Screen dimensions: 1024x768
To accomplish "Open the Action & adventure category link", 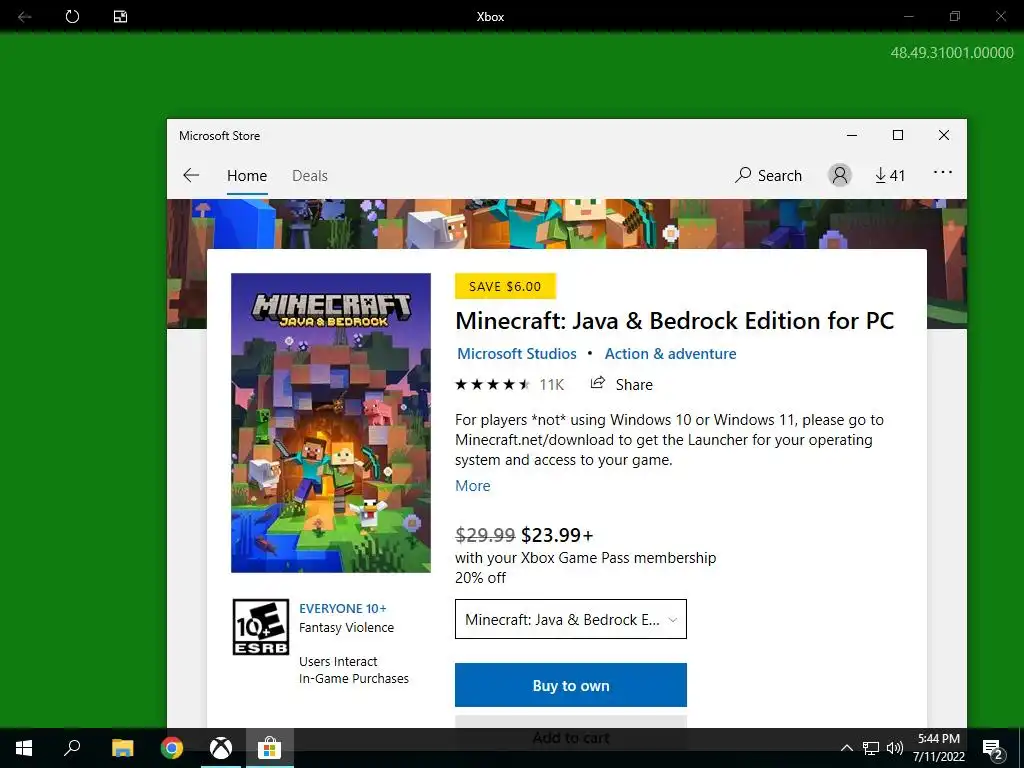I will click(x=670, y=353).
